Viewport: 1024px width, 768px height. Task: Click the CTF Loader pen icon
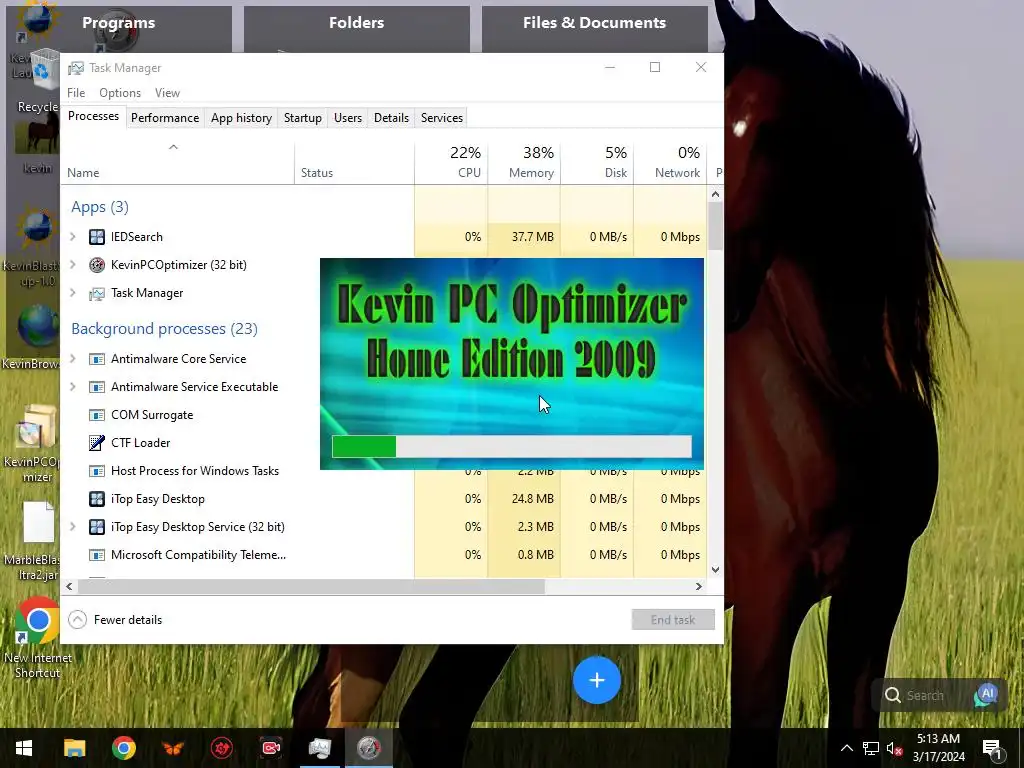97,443
